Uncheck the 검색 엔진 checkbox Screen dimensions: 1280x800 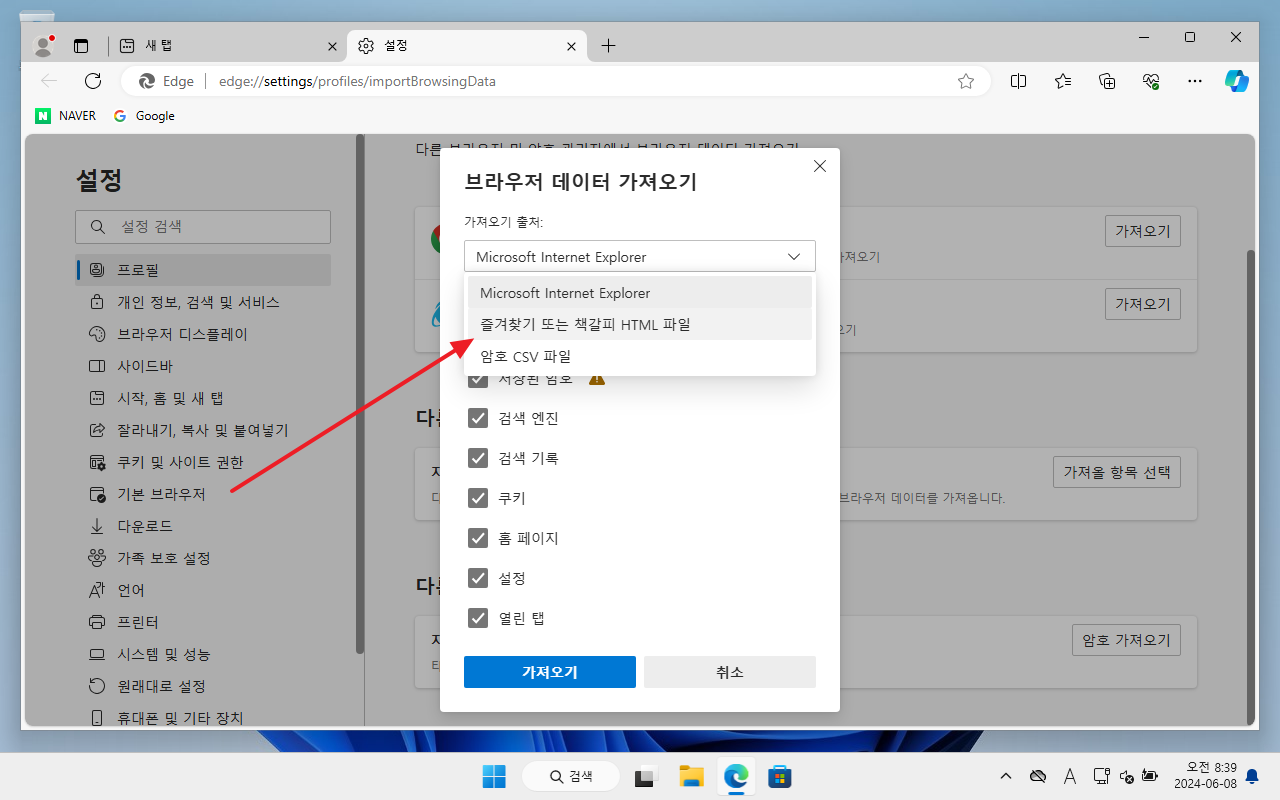point(478,418)
